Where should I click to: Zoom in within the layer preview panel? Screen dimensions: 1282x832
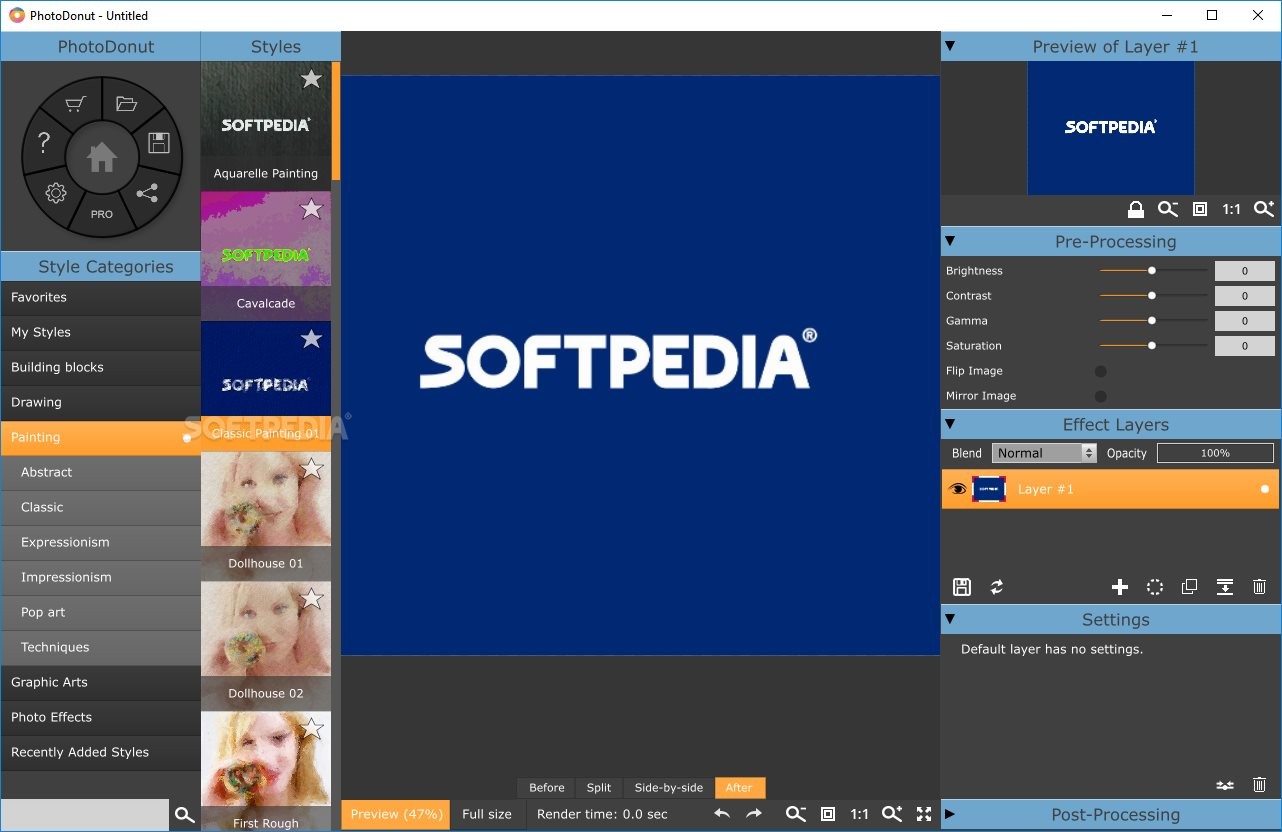pos(1264,209)
